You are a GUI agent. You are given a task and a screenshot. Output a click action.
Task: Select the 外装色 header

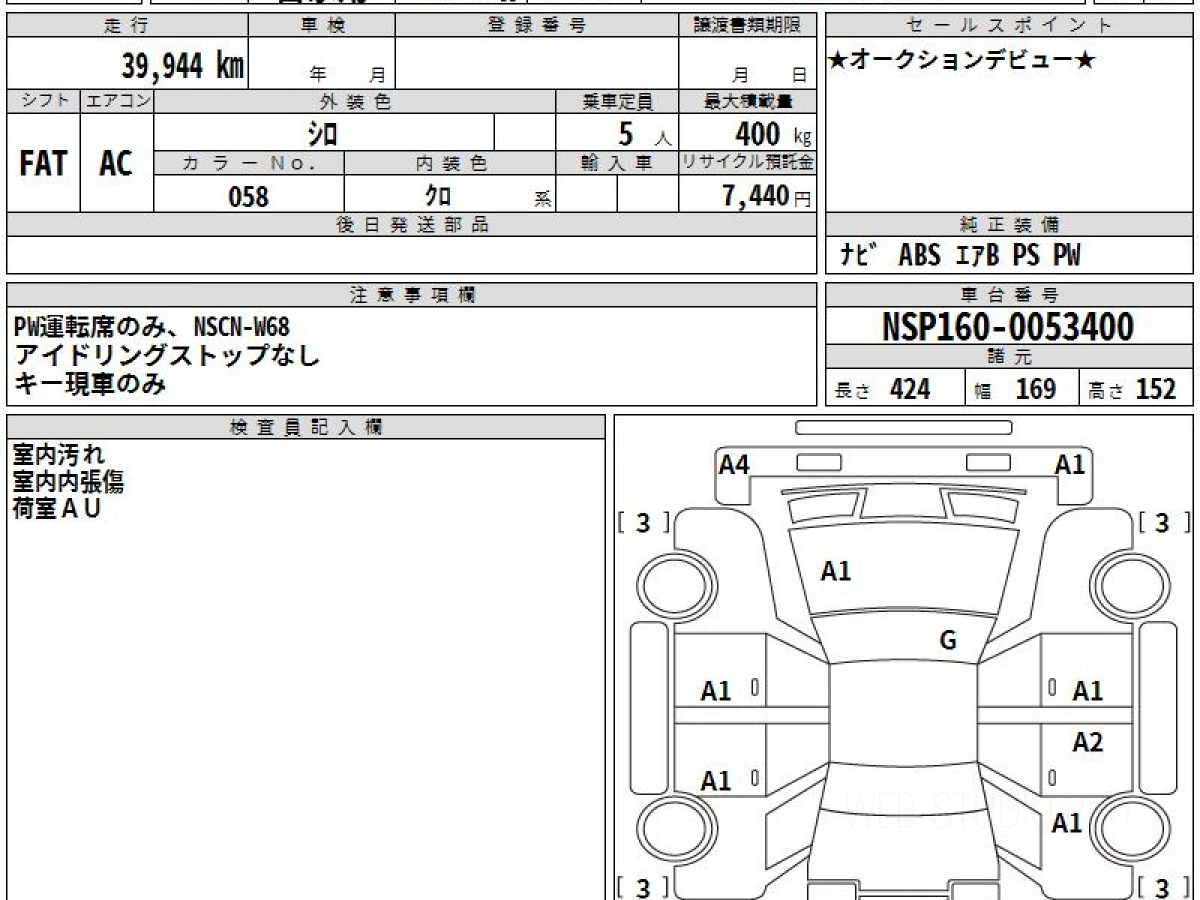(355, 101)
